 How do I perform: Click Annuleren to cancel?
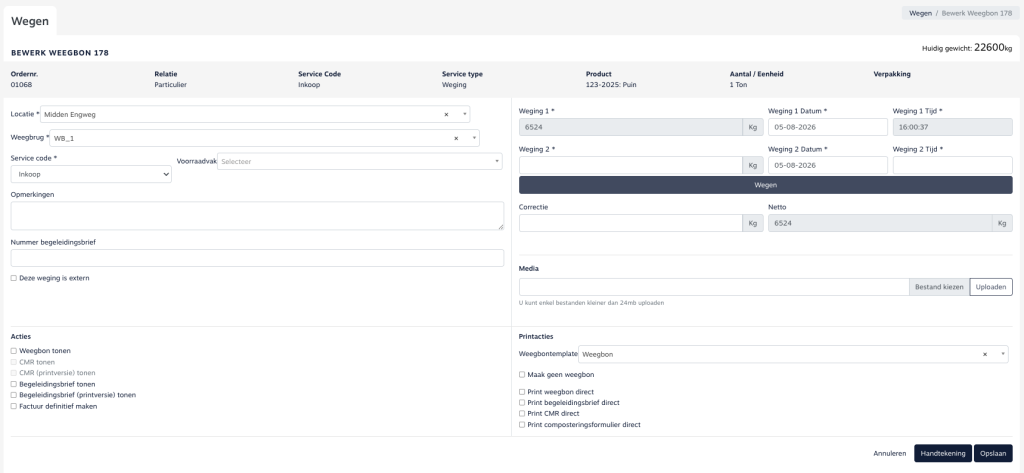(889, 453)
